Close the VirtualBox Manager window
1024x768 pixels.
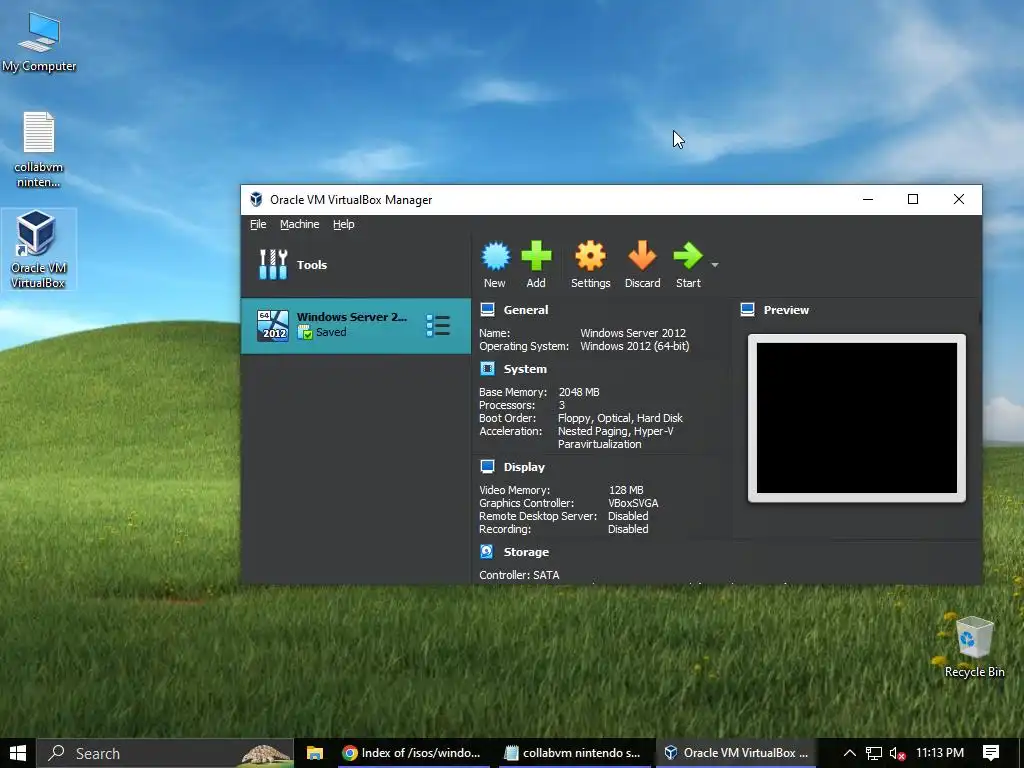click(x=959, y=199)
